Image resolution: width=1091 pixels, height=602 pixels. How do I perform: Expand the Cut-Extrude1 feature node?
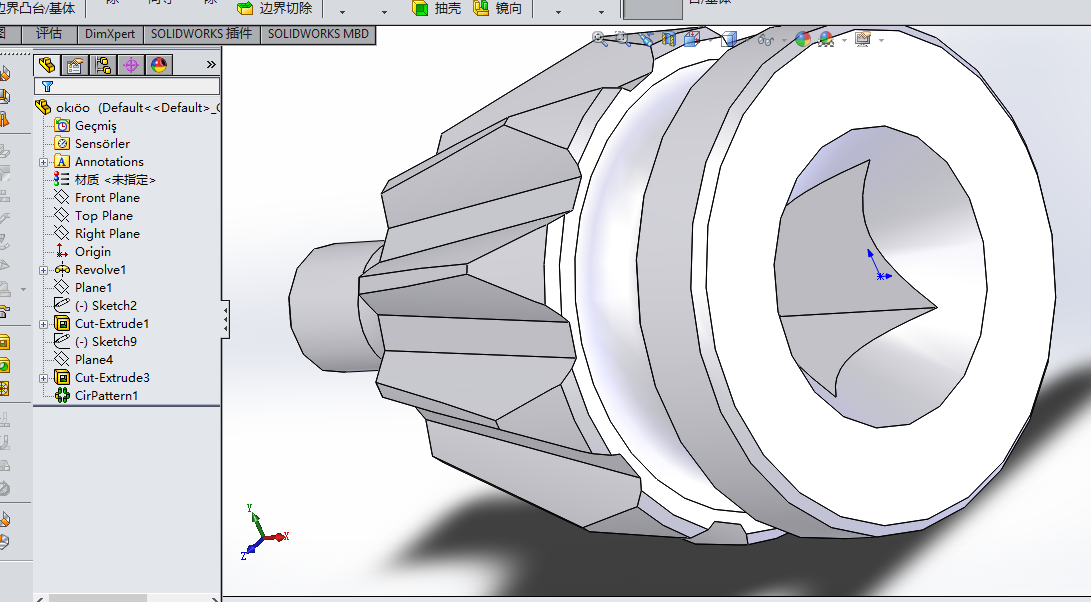point(43,324)
